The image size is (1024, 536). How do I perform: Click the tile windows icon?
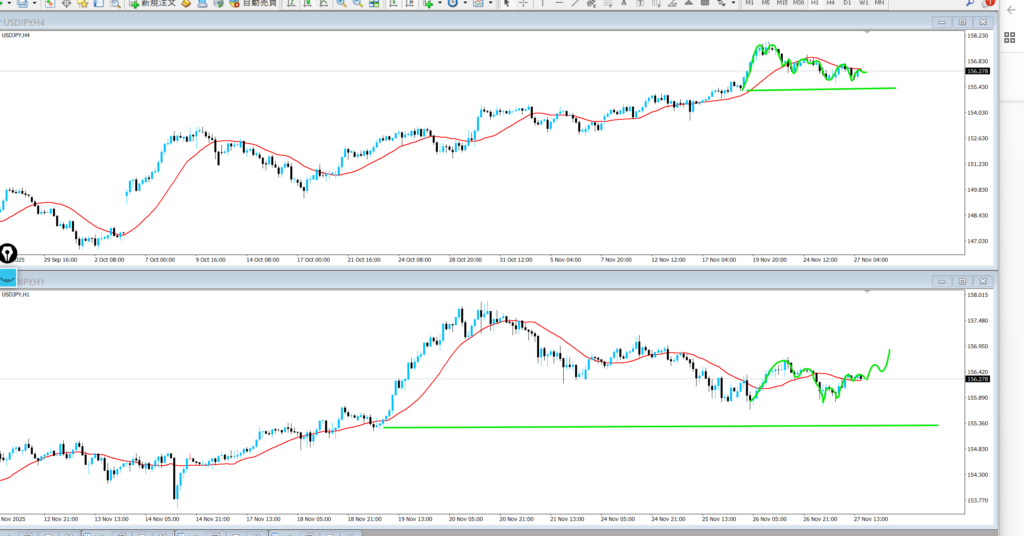click(373, 4)
